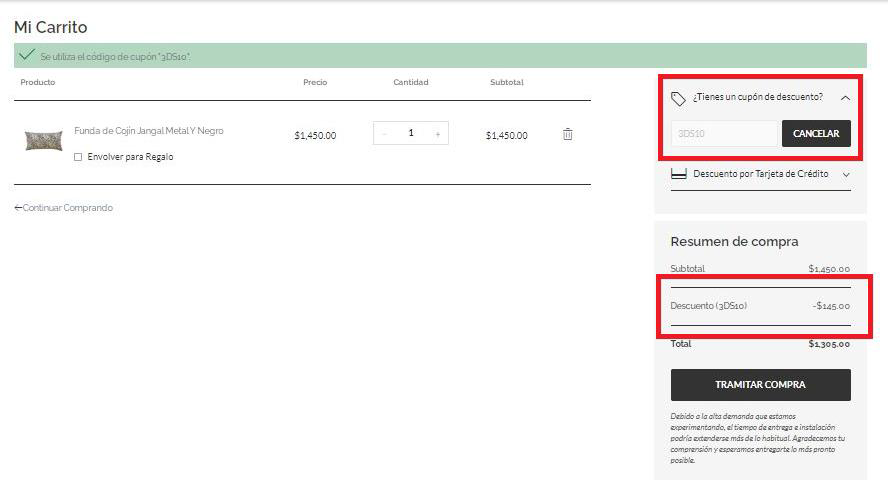Delete the cushion cover from cart

coord(567,134)
